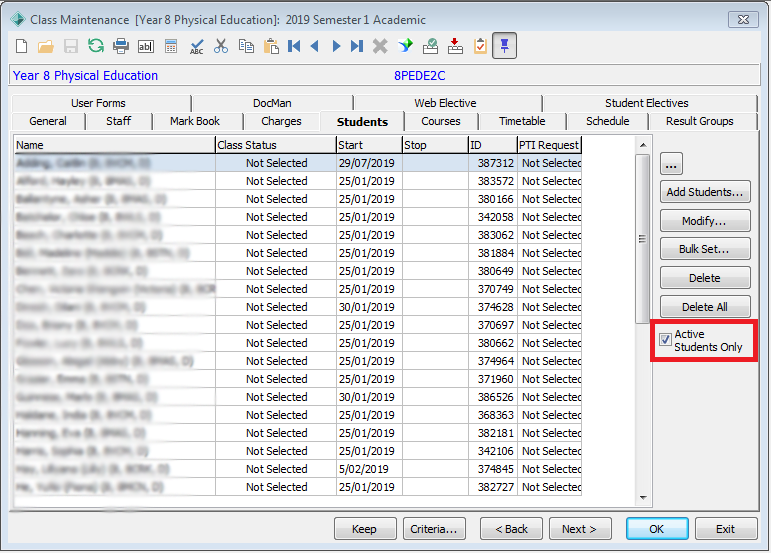This screenshot has height=553, width=771.
Task: Click the student list scrollbar thumb
Action: 642,239
